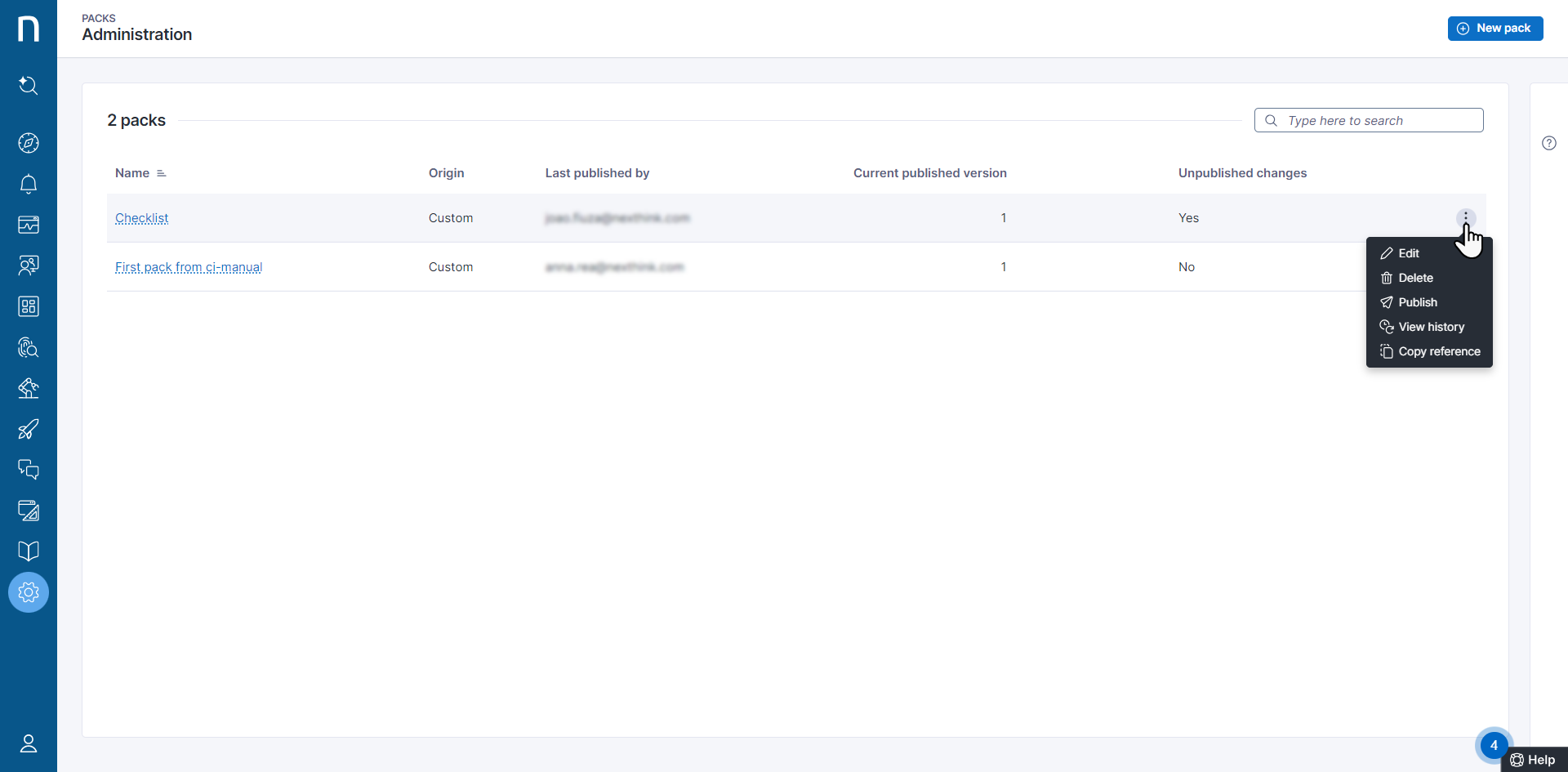Open the administration gear icon
This screenshot has height=772, width=1568.
point(29,592)
